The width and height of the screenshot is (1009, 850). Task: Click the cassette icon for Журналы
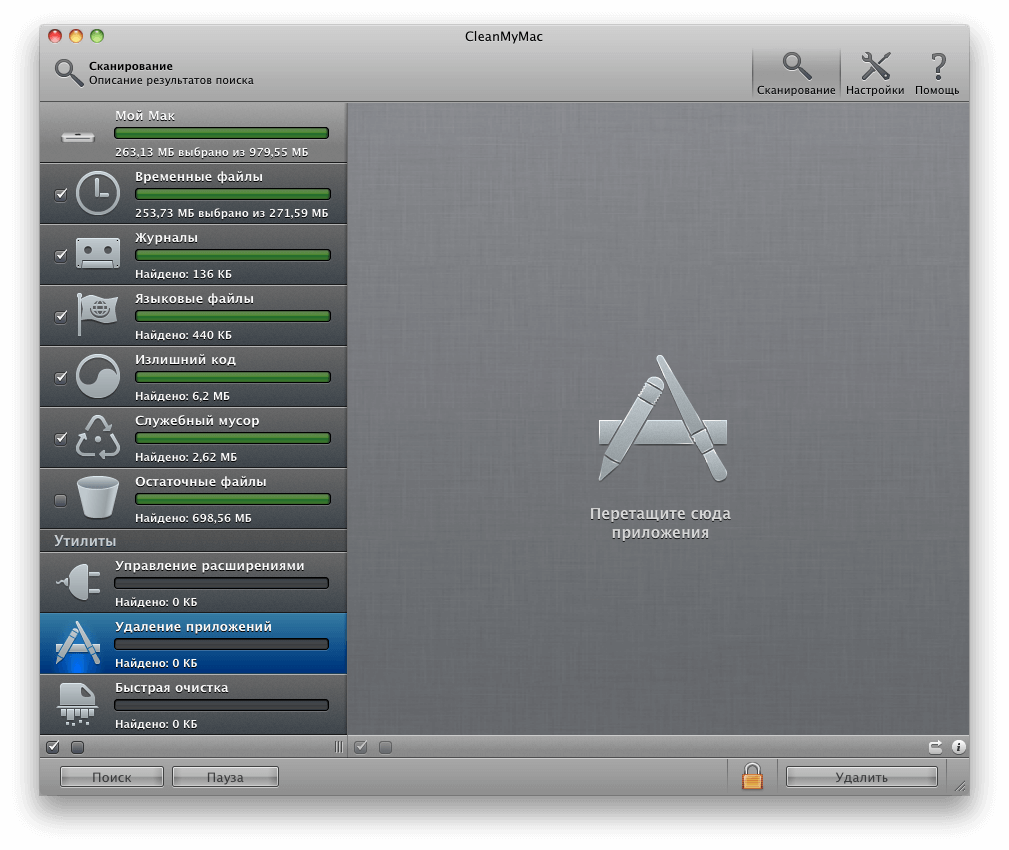(98, 253)
